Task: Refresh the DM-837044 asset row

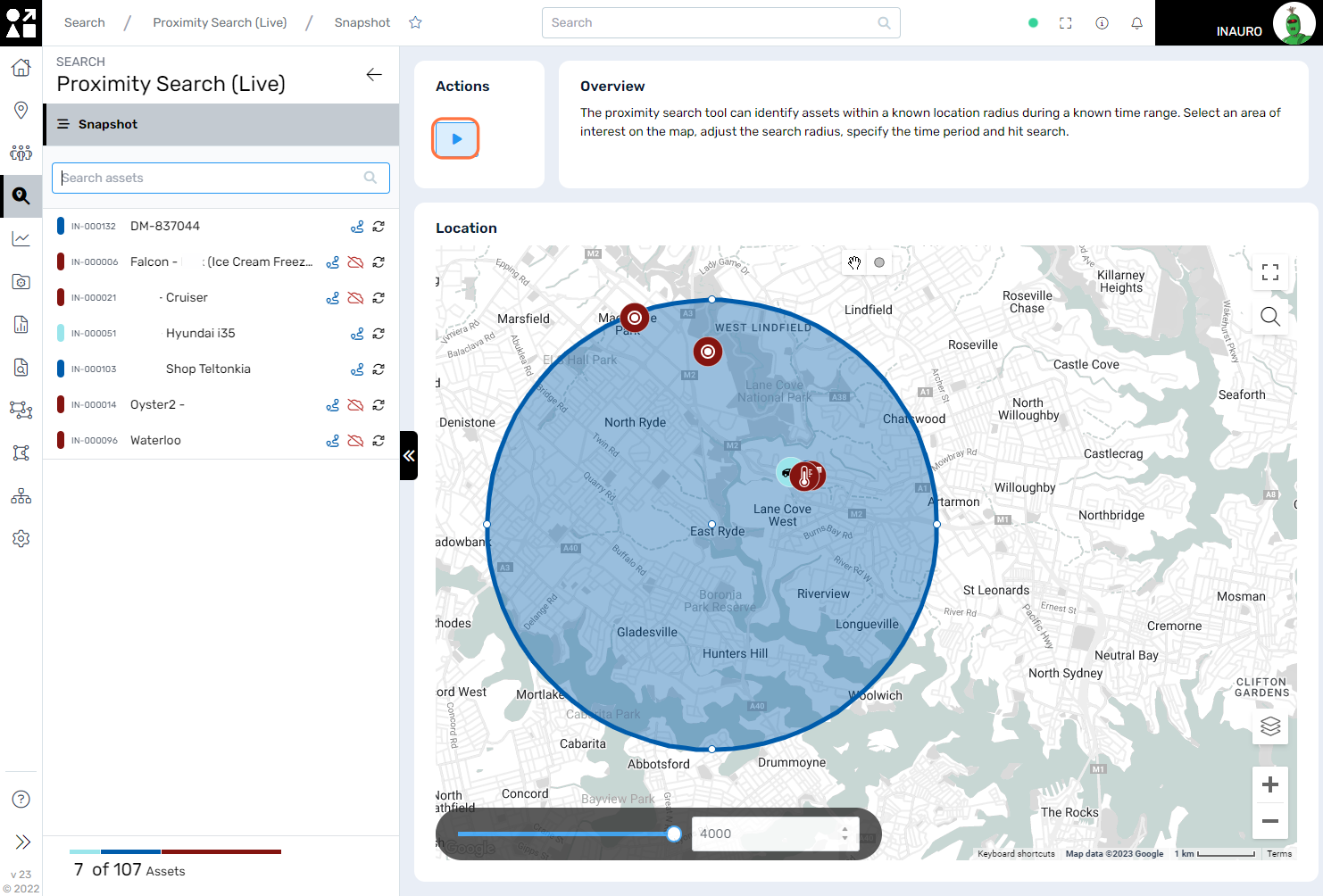Action: pyautogui.click(x=379, y=227)
